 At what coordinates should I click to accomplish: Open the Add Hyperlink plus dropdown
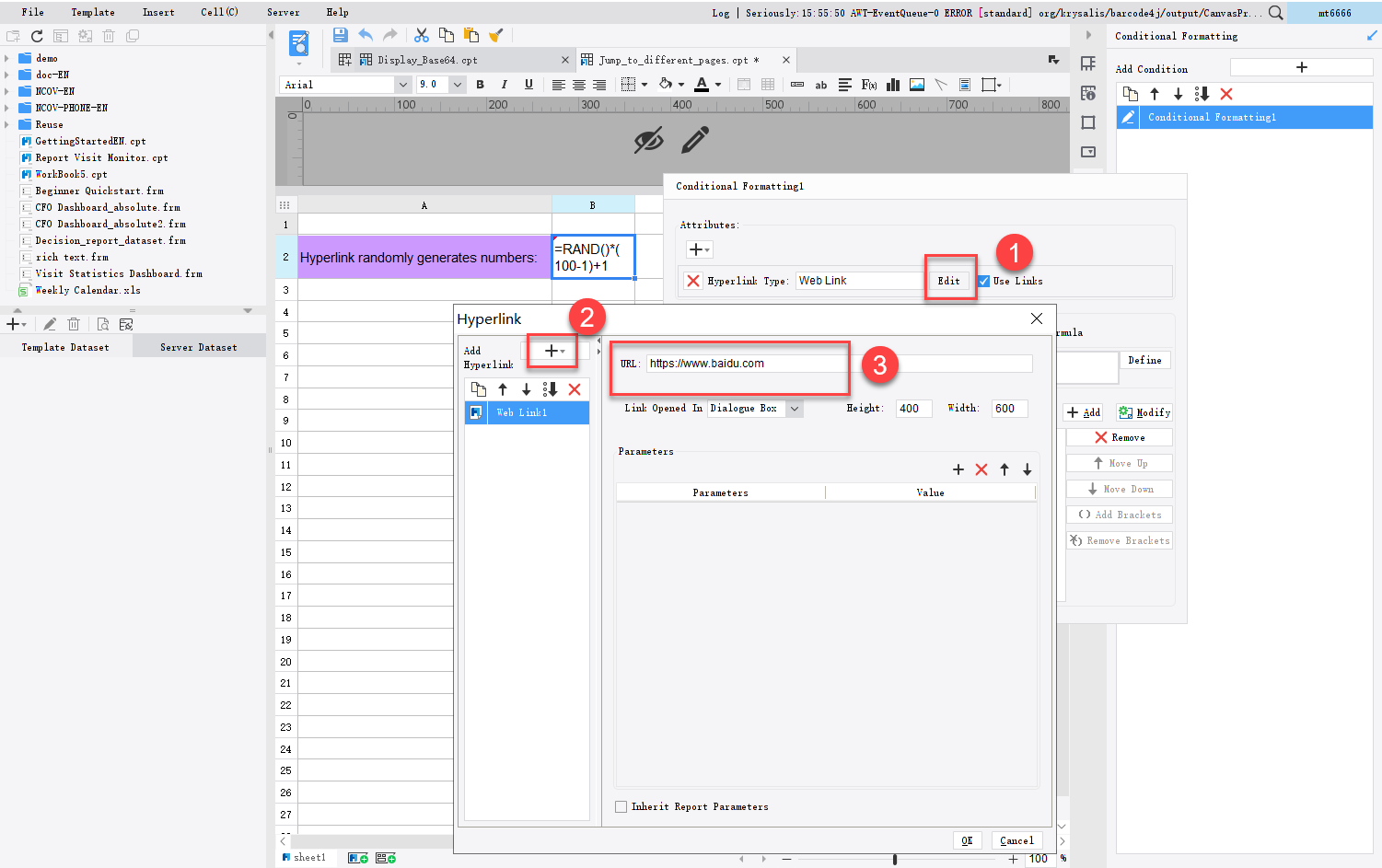[x=554, y=351]
